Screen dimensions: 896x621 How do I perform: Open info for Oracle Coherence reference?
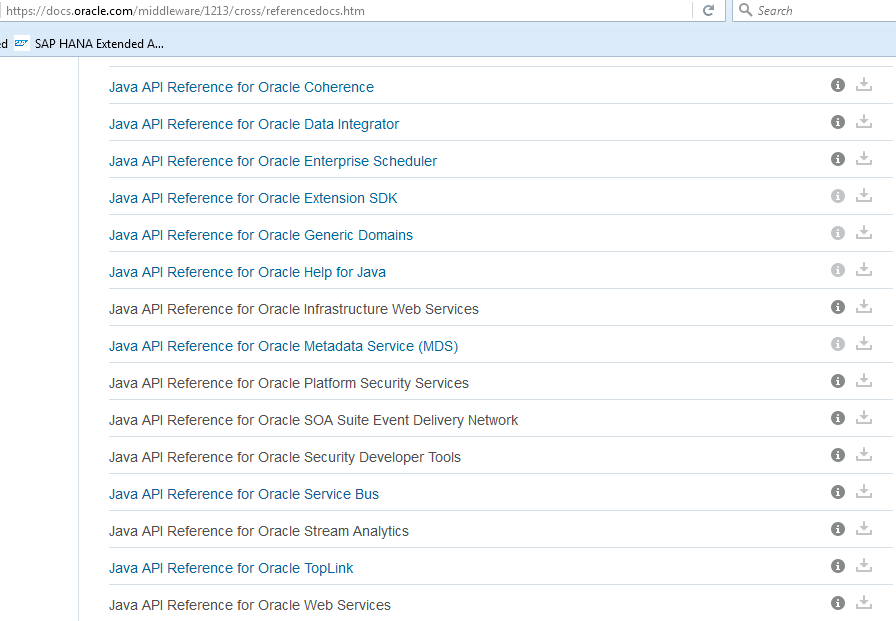click(838, 85)
